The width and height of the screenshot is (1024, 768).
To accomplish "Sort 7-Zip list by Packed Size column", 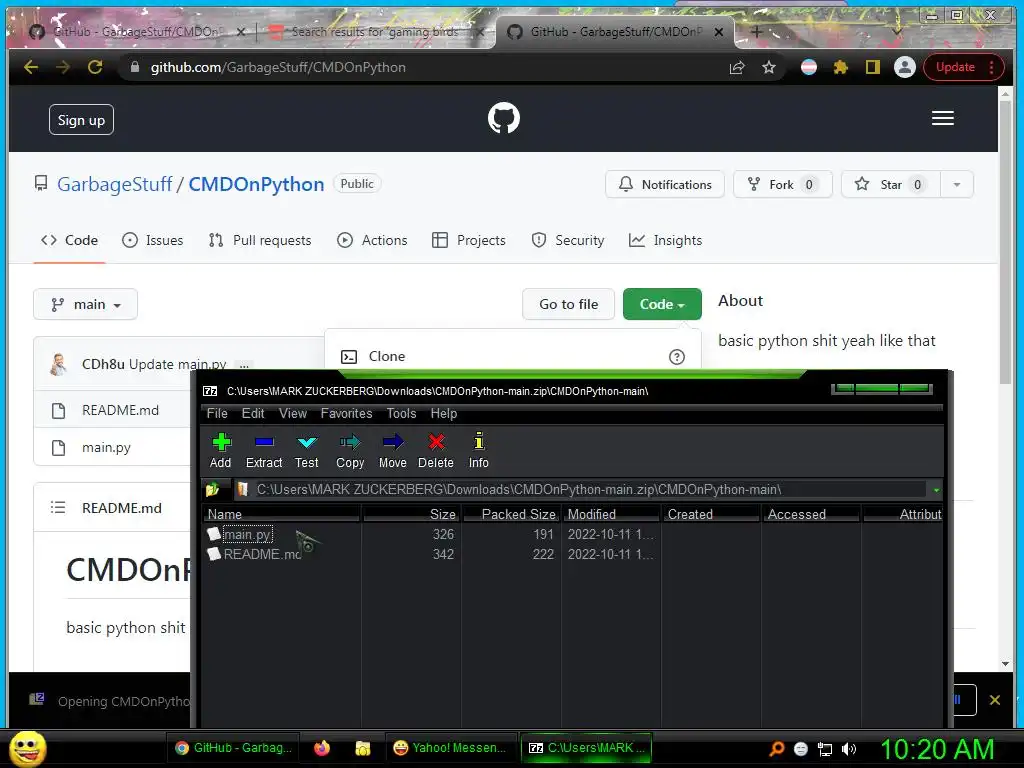I will coord(511,514).
